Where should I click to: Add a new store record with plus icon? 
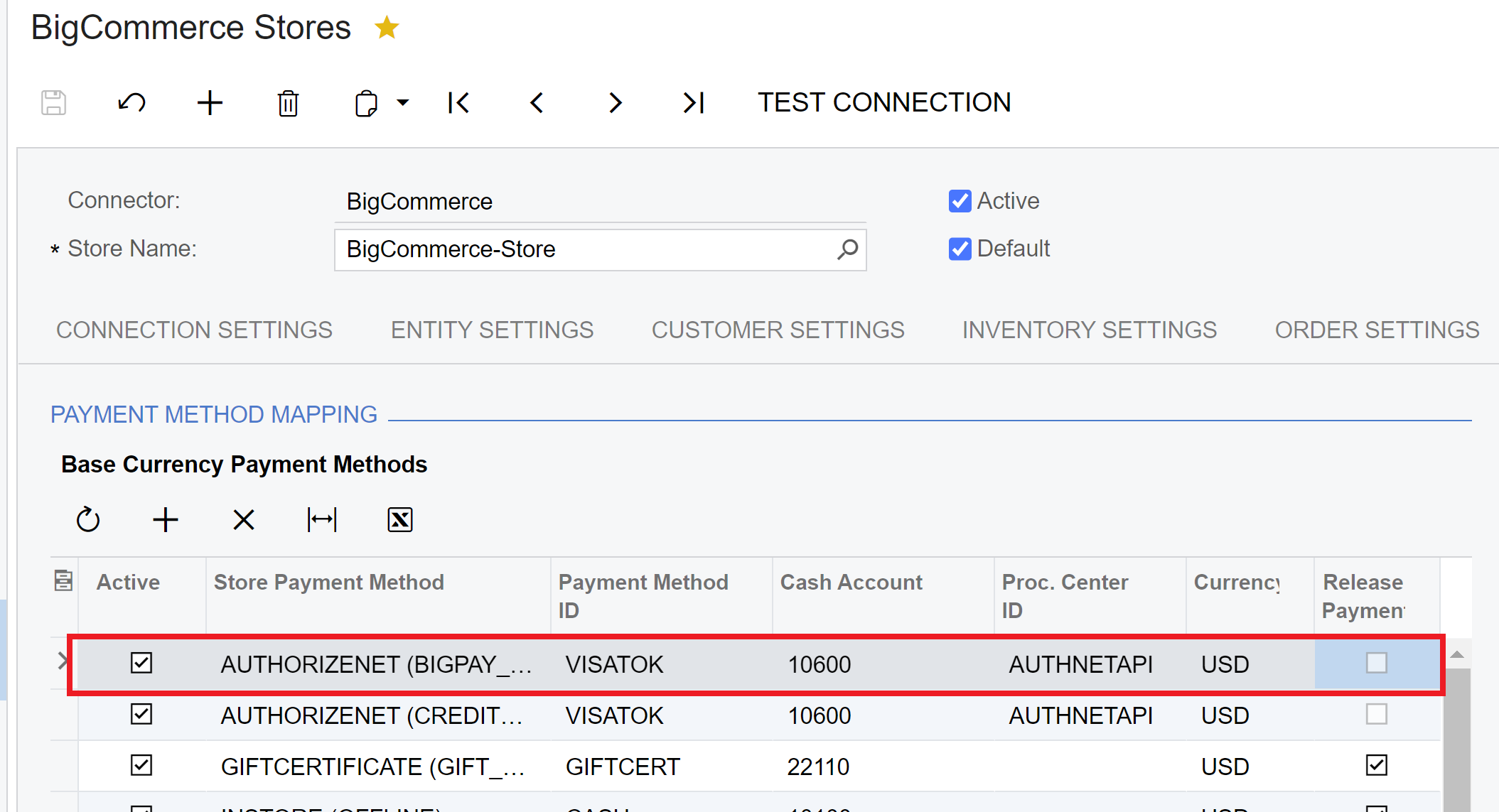210,103
